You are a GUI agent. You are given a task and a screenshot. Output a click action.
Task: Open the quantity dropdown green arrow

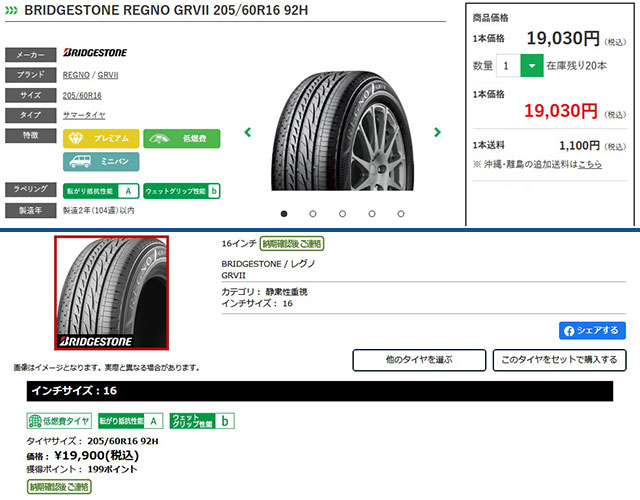pyautogui.click(x=531, y=65)
